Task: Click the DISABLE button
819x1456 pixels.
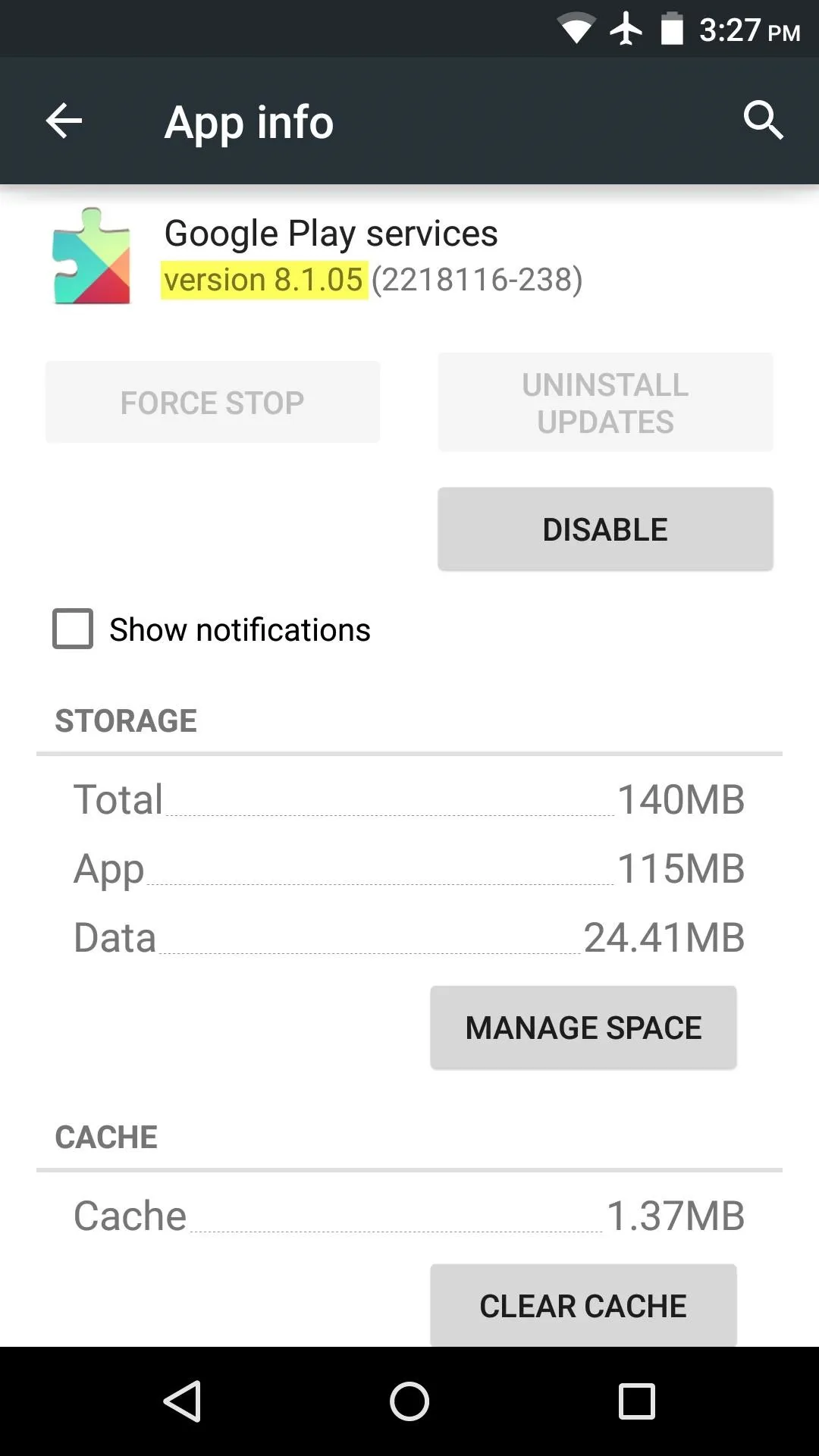Action: pyautogui.click(x=605, y=529)
